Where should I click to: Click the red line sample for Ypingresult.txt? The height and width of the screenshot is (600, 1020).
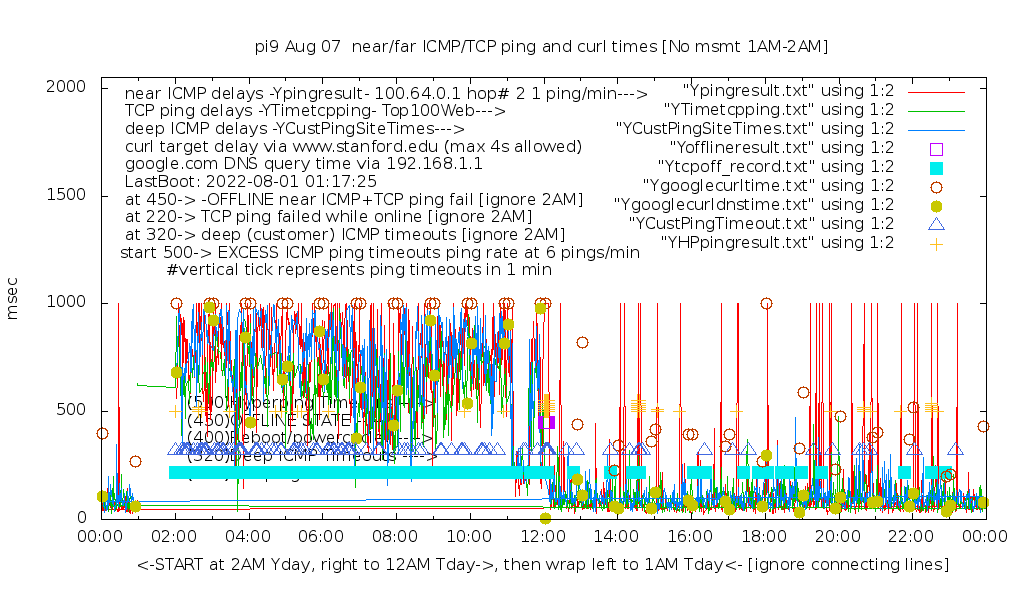click(936, 91)
